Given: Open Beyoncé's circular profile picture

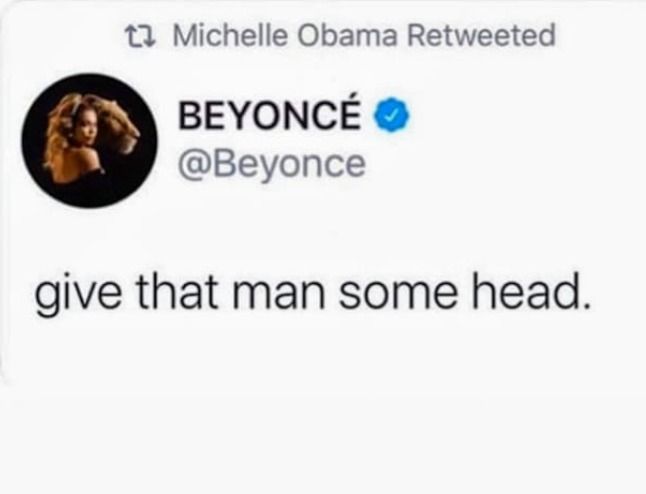Looking at the screenshot, I should [89, 140].
